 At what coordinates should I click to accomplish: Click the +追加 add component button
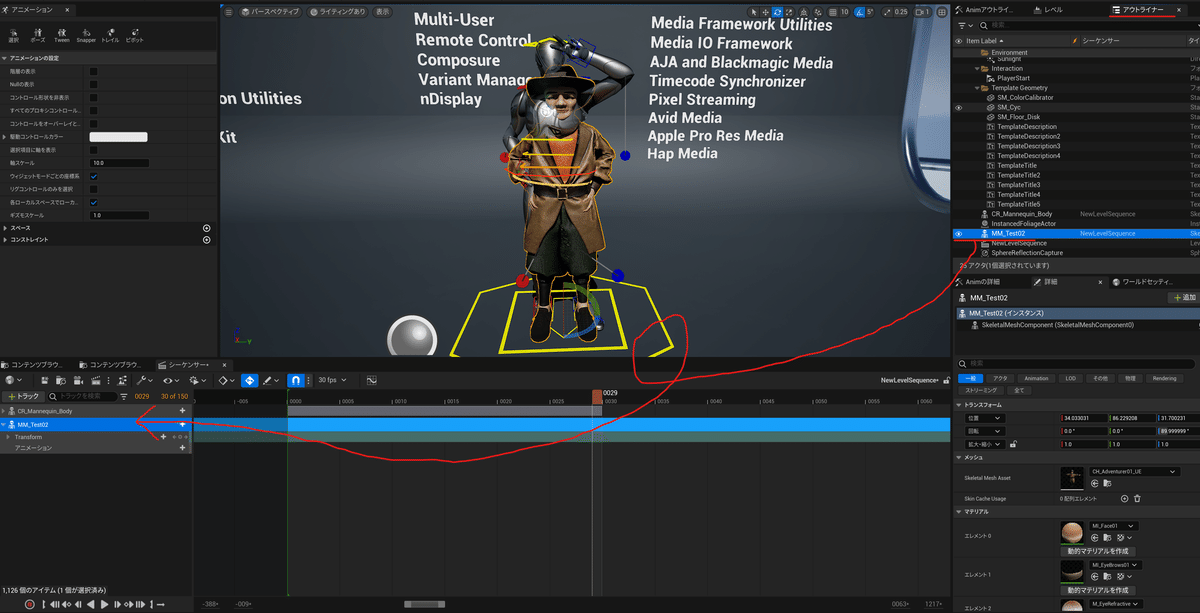(1182, 298)
